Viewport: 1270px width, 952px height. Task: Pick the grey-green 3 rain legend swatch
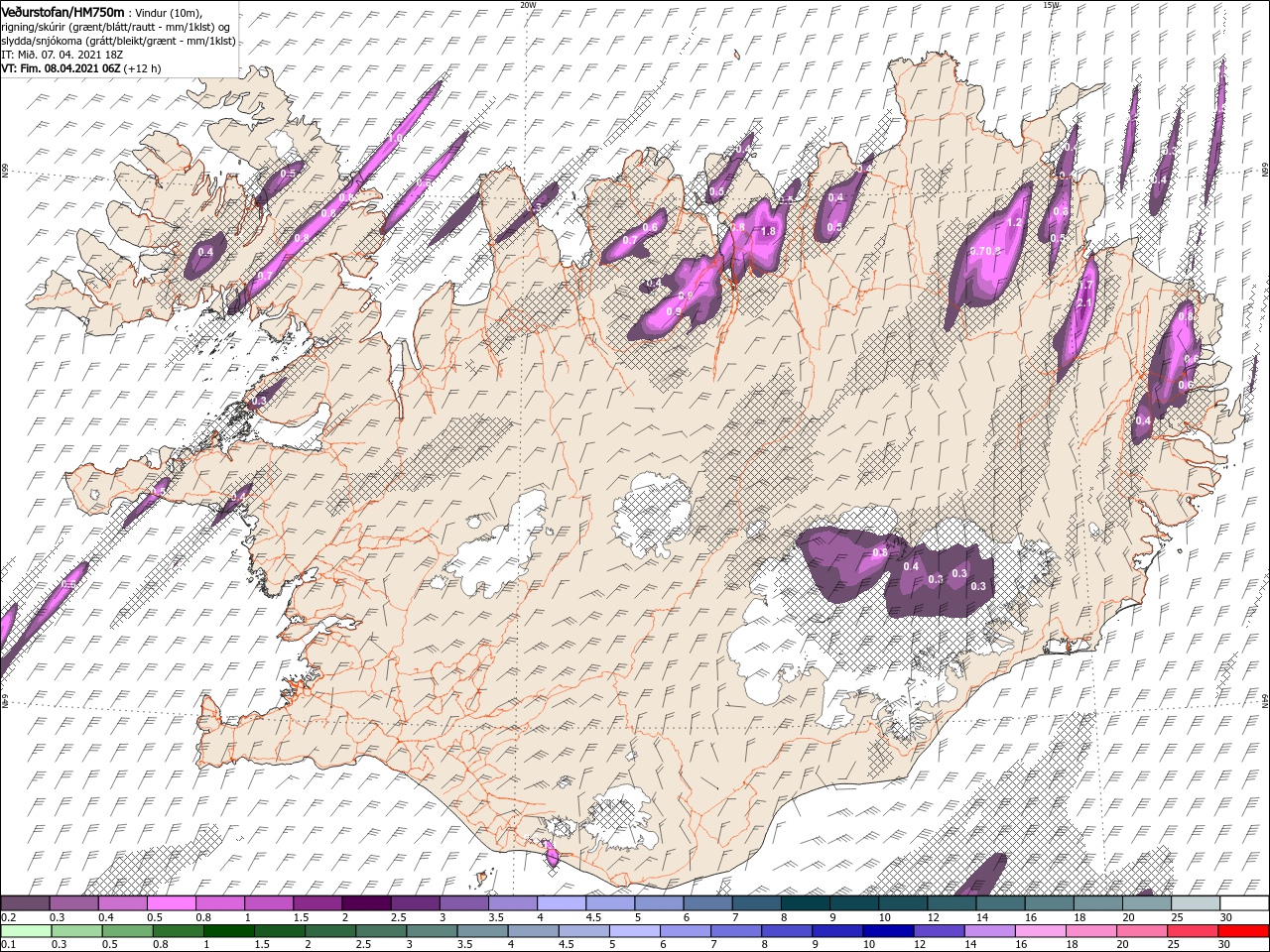tap(432, 931)
